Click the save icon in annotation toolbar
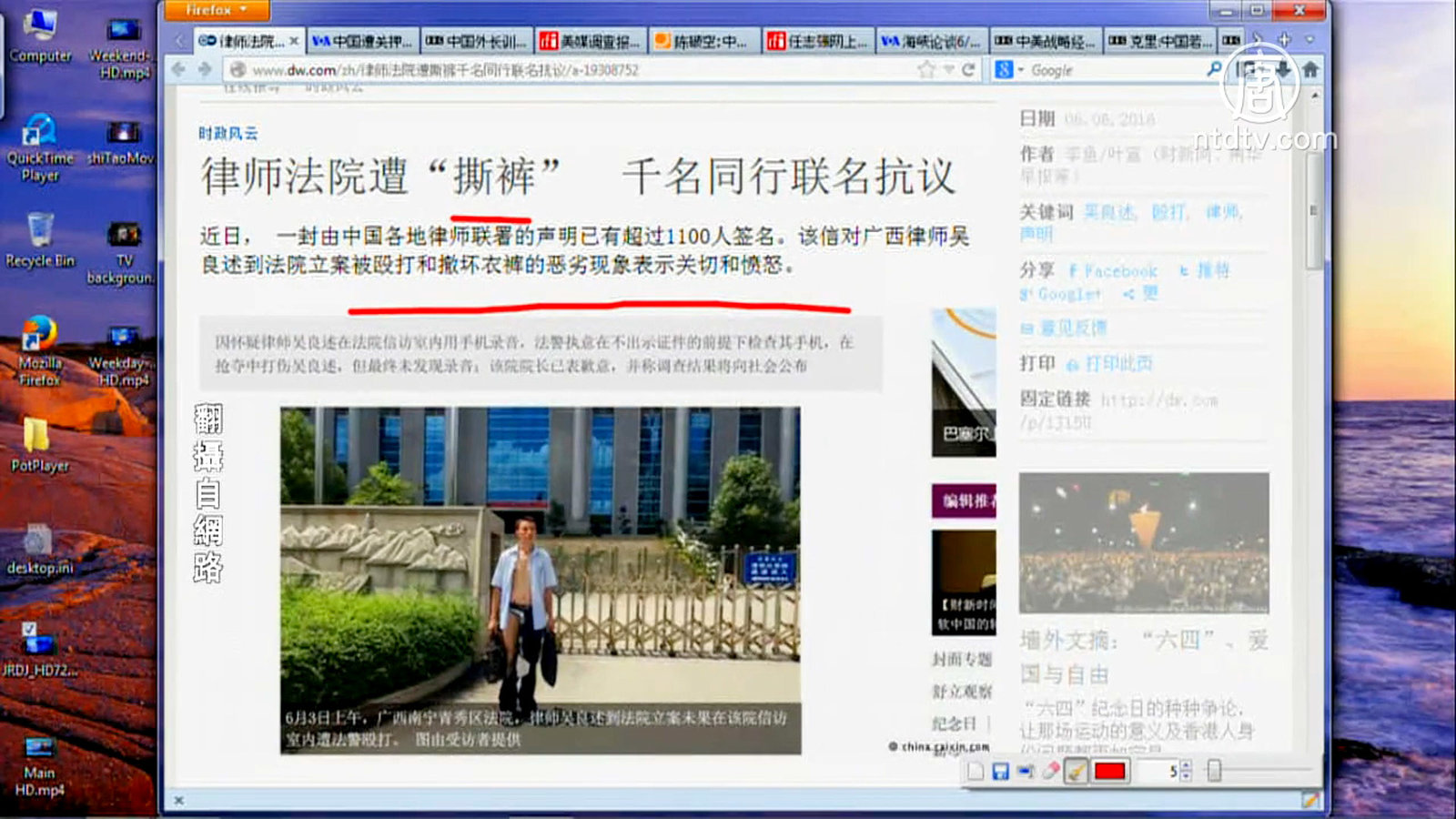 coord(1000,772)
